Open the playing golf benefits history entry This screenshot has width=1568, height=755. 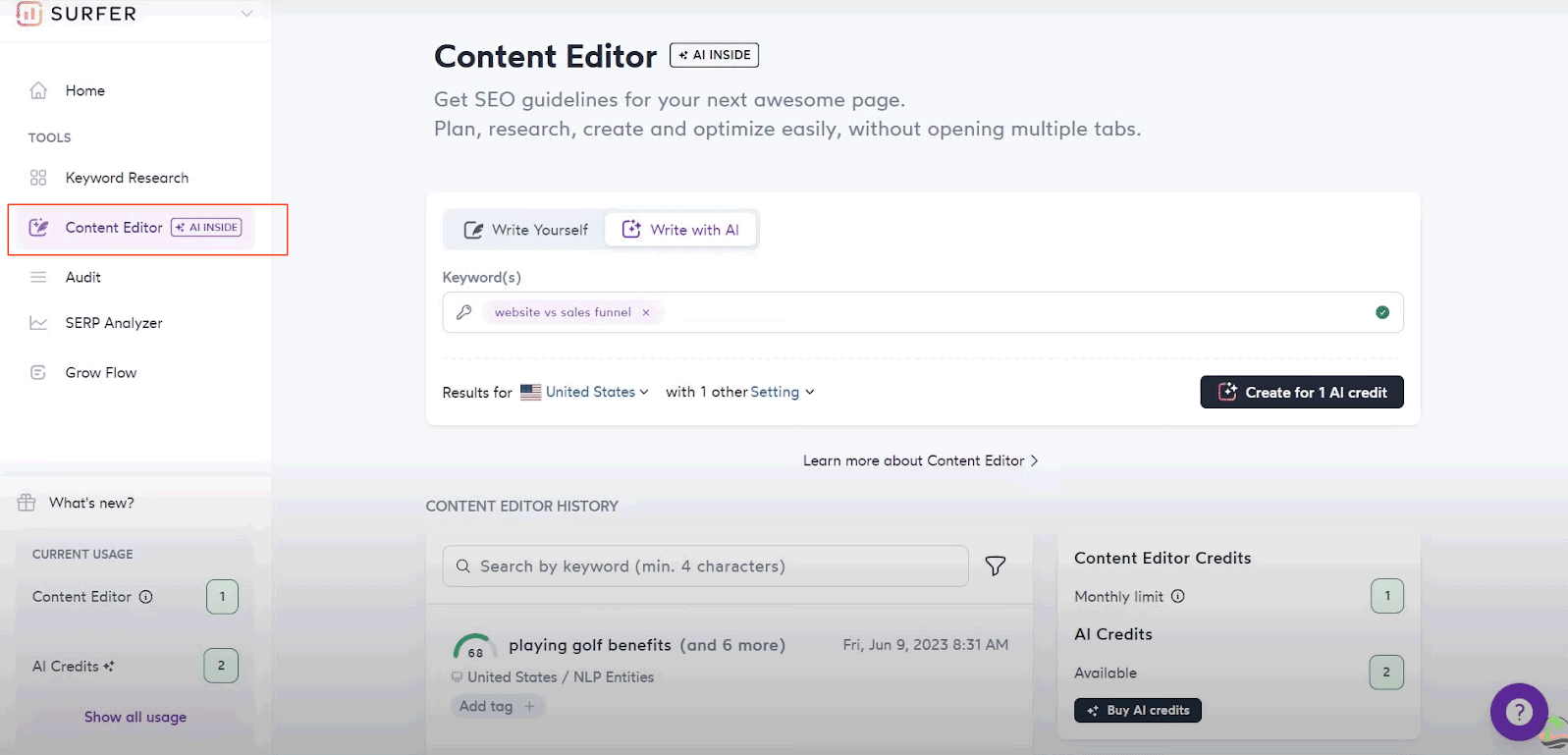click(x=647, y=645)
